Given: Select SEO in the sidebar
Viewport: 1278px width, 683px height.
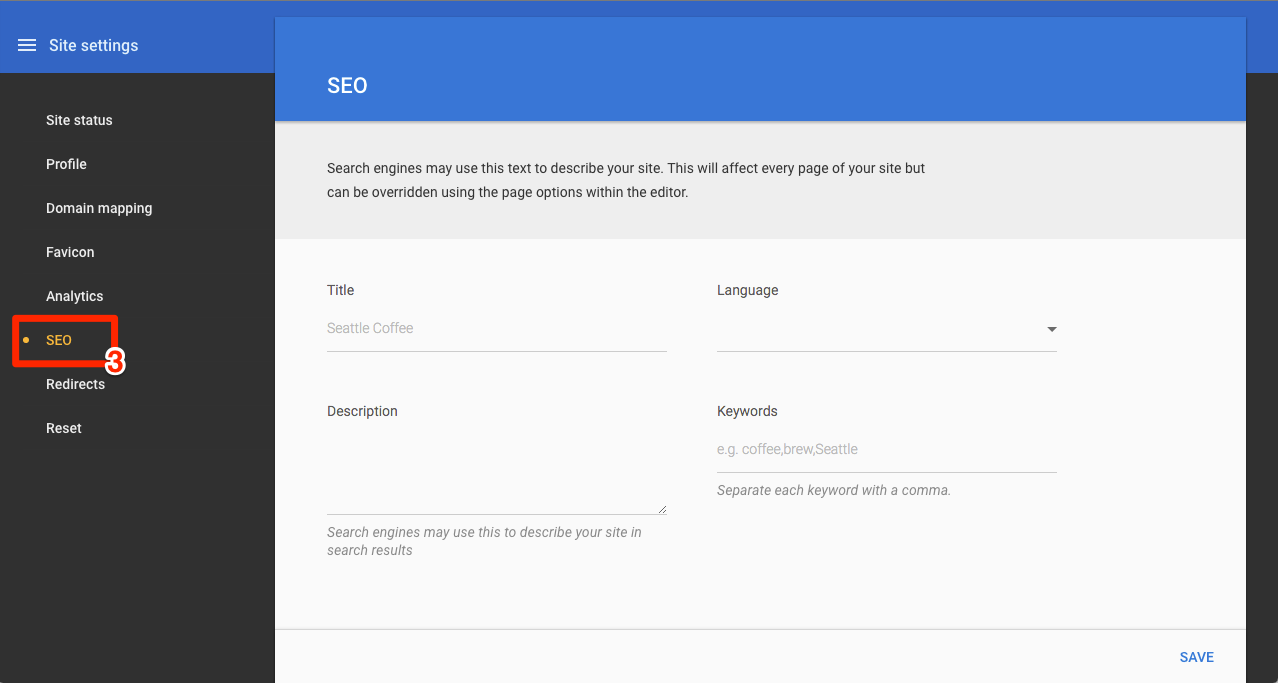Looking at the screenshot, I should coord(59,340).
